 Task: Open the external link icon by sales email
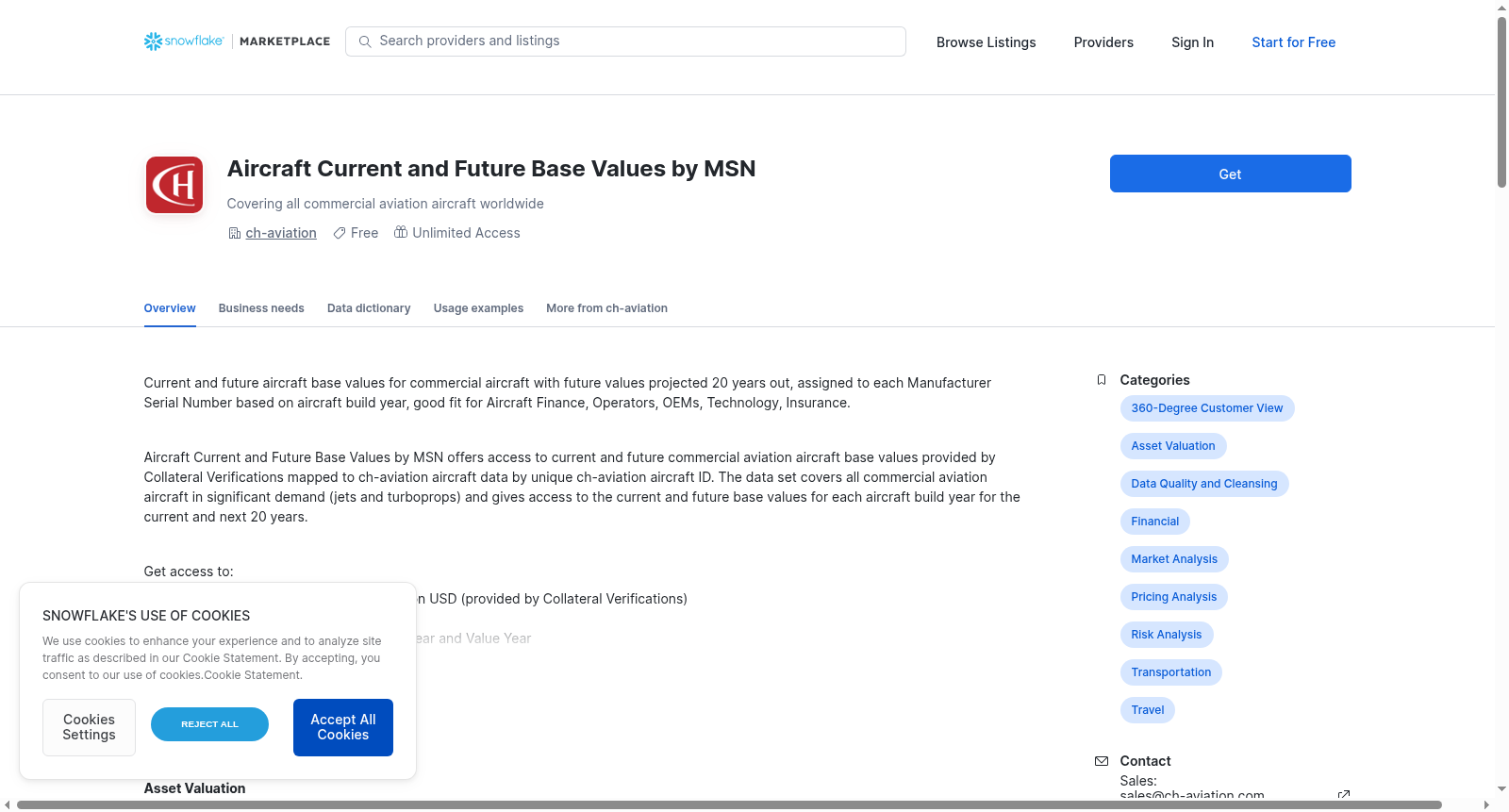[1344, 795]
